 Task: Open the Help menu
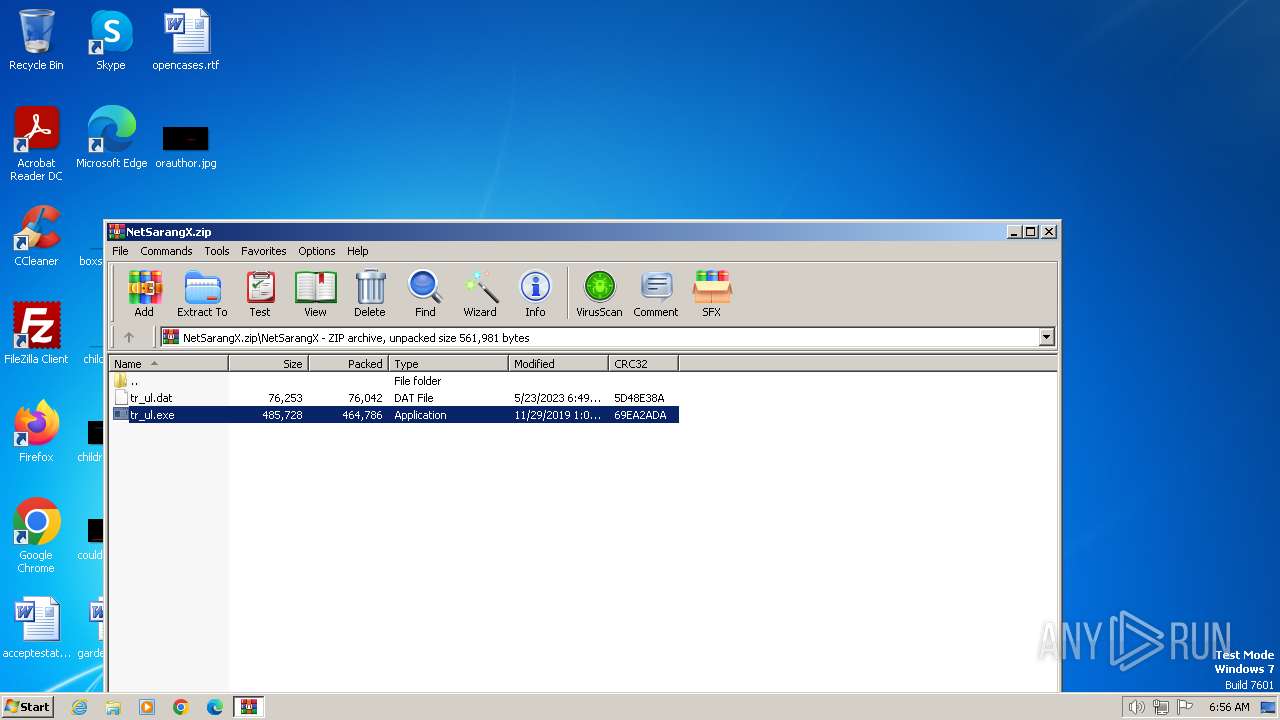pyautogui.click(x=358, y=251)
